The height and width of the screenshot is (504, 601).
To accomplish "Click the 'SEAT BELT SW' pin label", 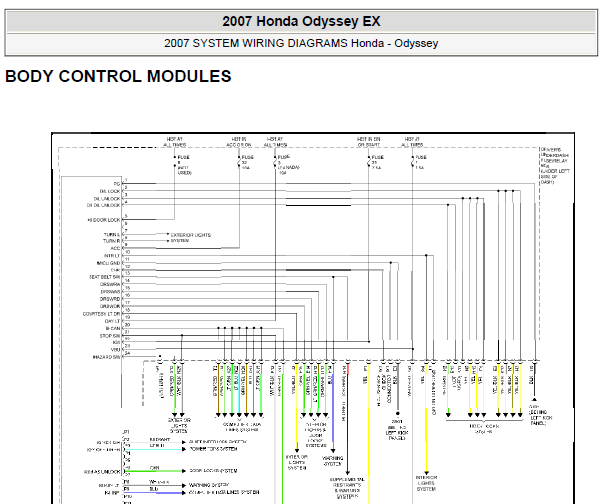I will 105,277.
